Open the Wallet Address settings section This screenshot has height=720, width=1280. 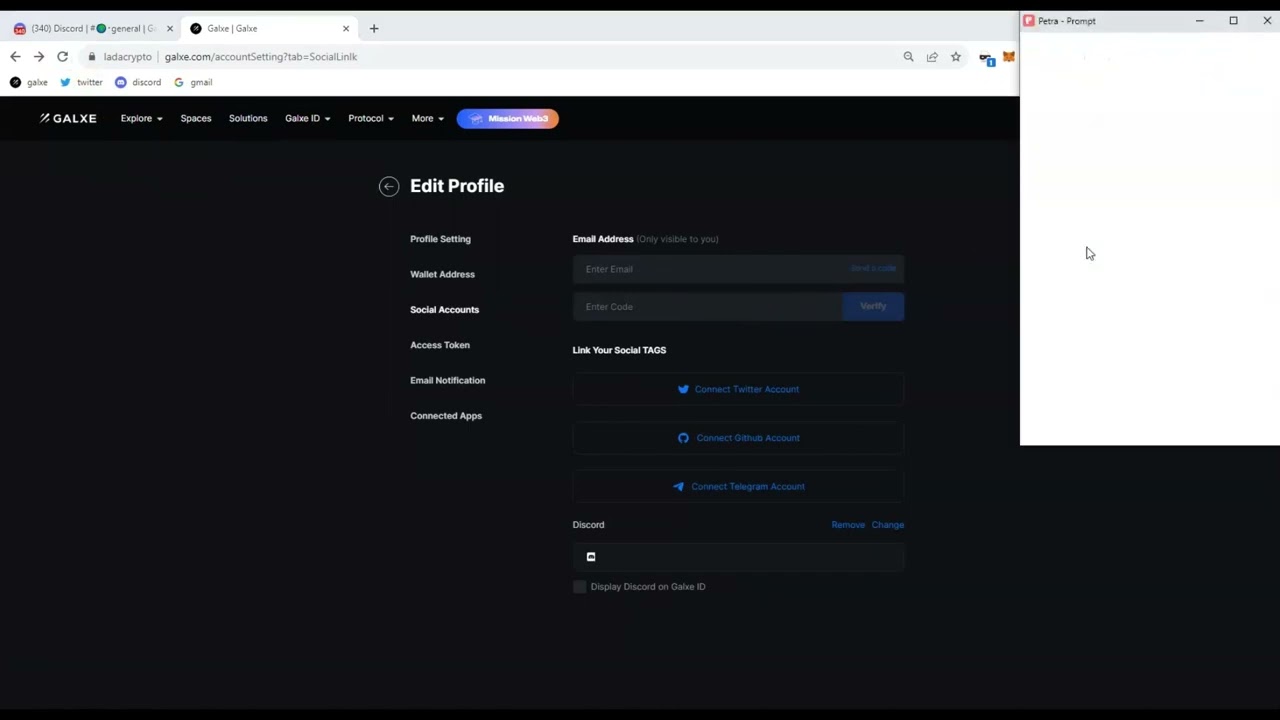(x=442, y=274)
